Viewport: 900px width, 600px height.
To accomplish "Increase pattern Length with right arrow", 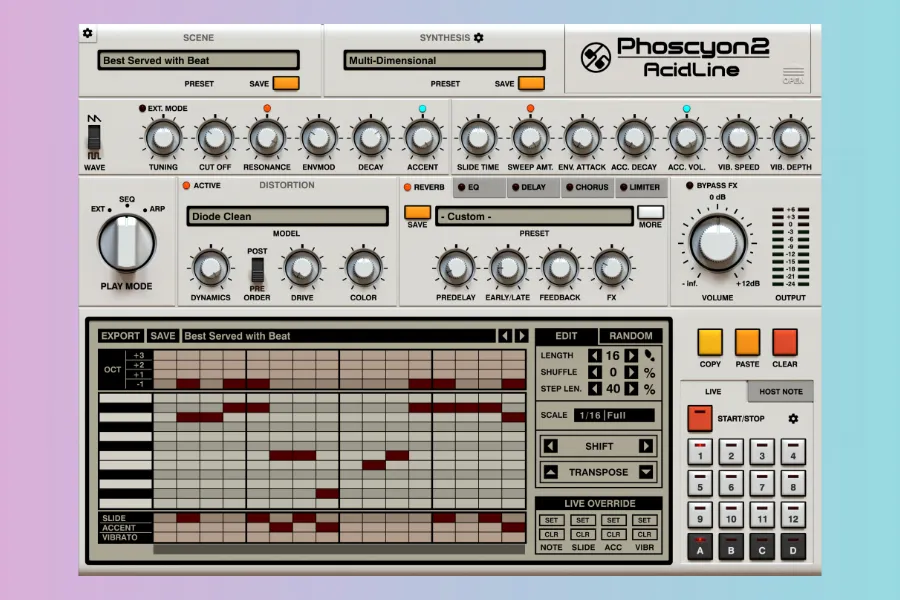I will (x=632, y=355).
